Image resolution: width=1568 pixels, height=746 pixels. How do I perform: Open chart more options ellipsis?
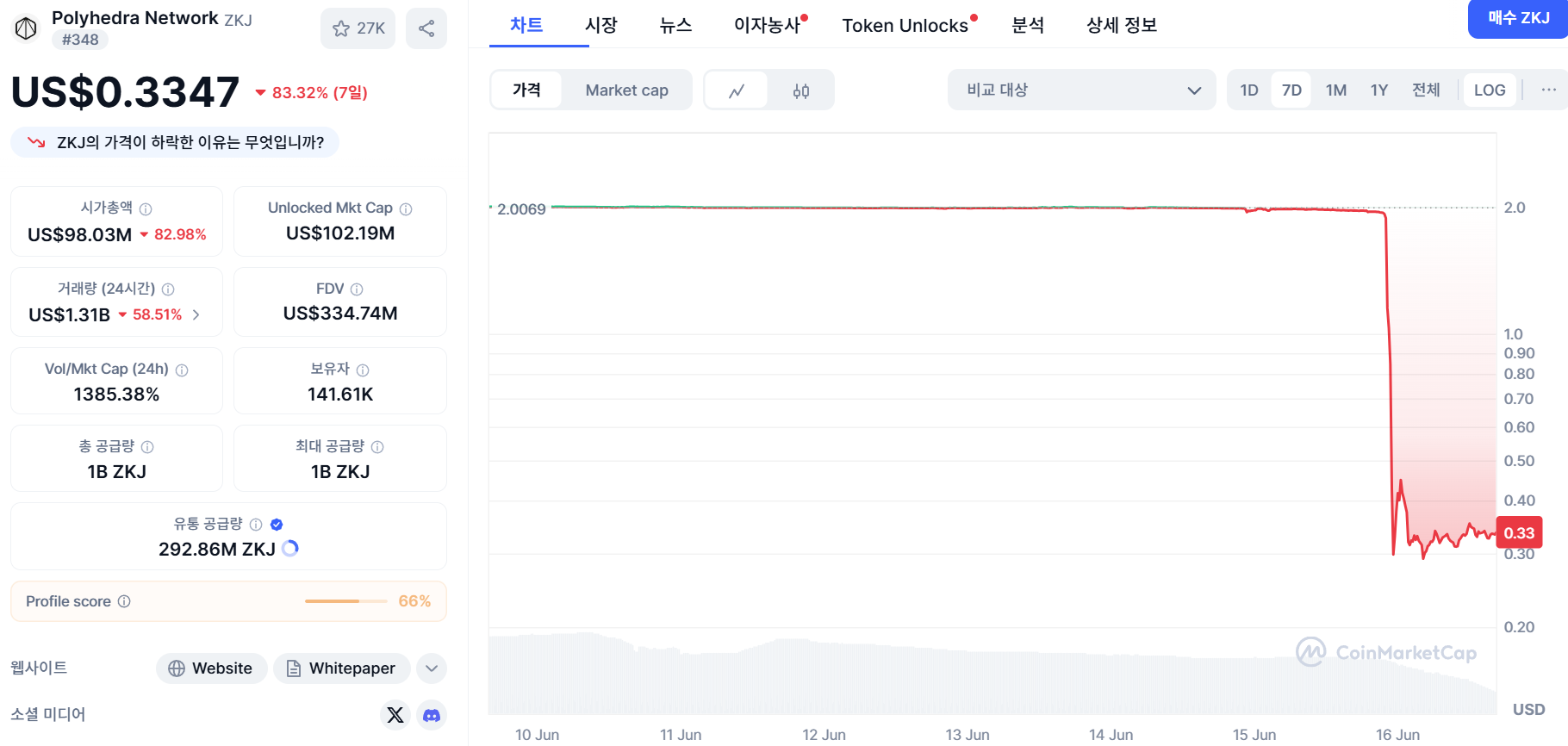[x=1548, y=90]
